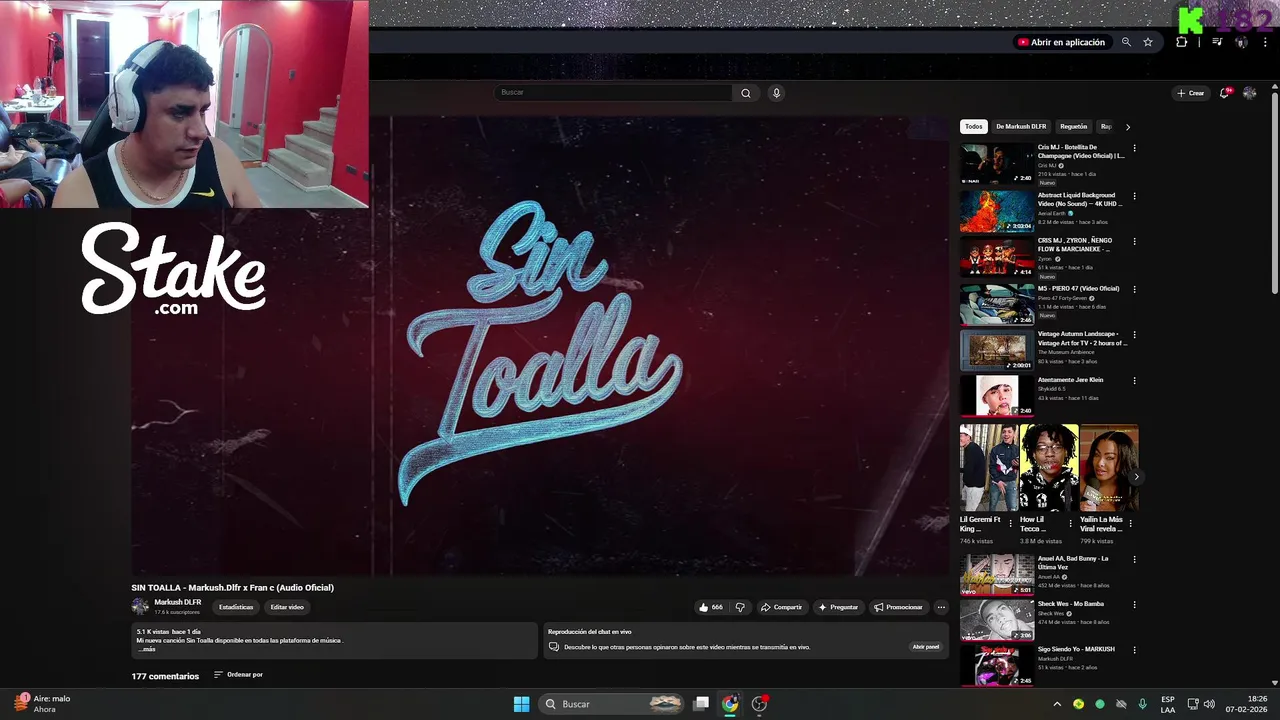Screen dimensions: 1280x720
Task: Activate voice search microphone icon
Action: pyautogui.click(x=776, y=93)
